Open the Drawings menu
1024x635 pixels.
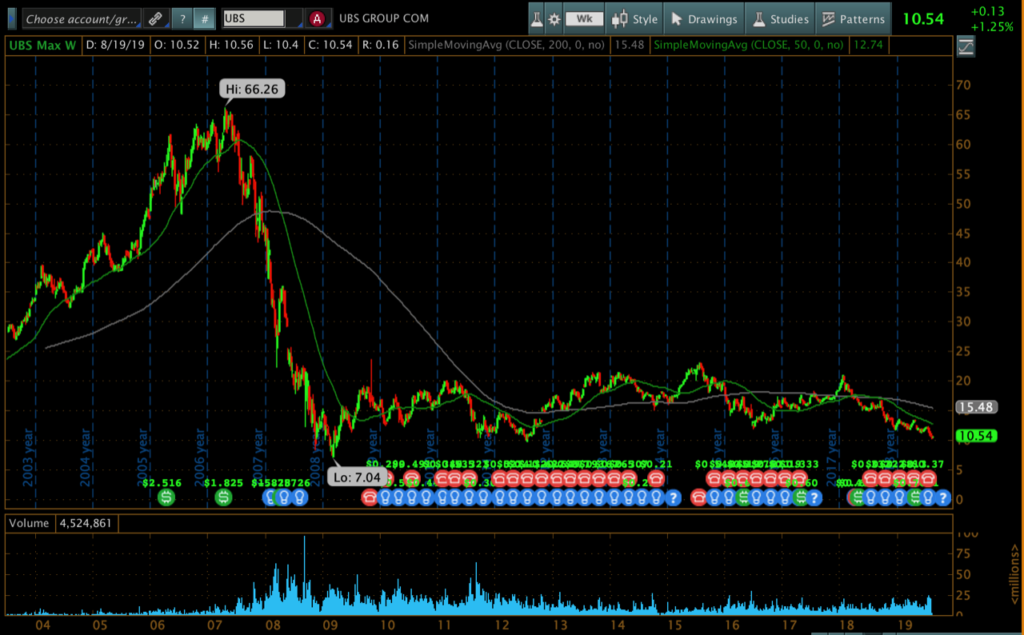(x=704, y=19)
